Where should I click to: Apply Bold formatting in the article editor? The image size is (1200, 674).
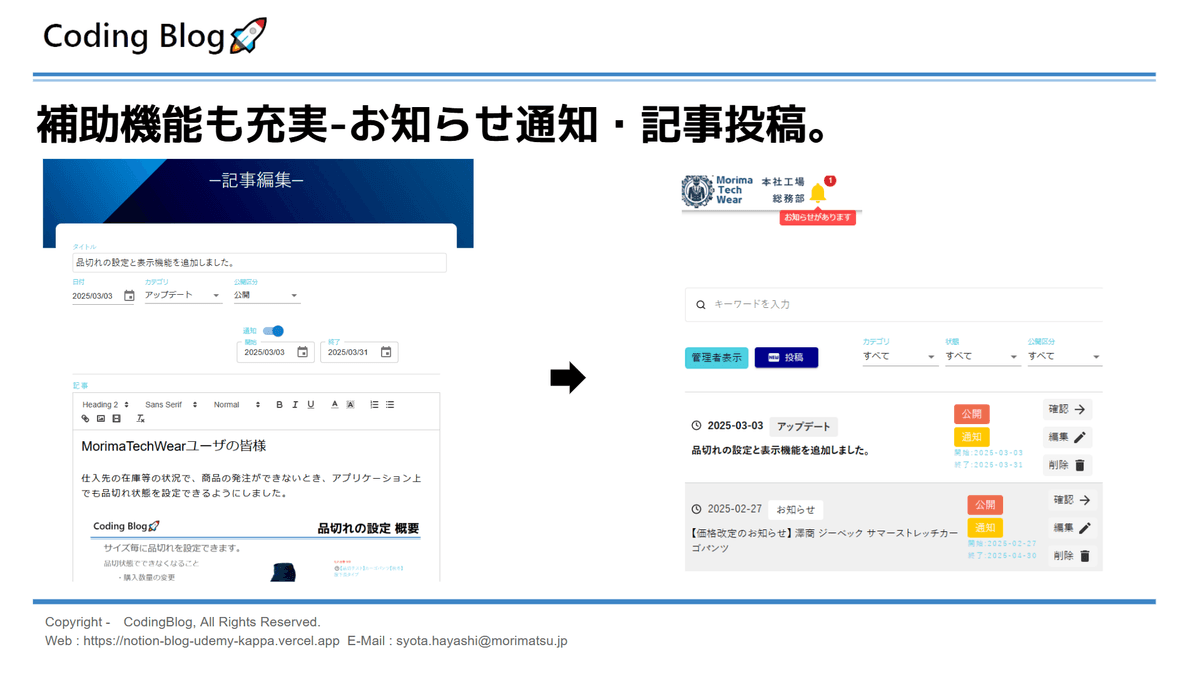click(x=280, y=404)
